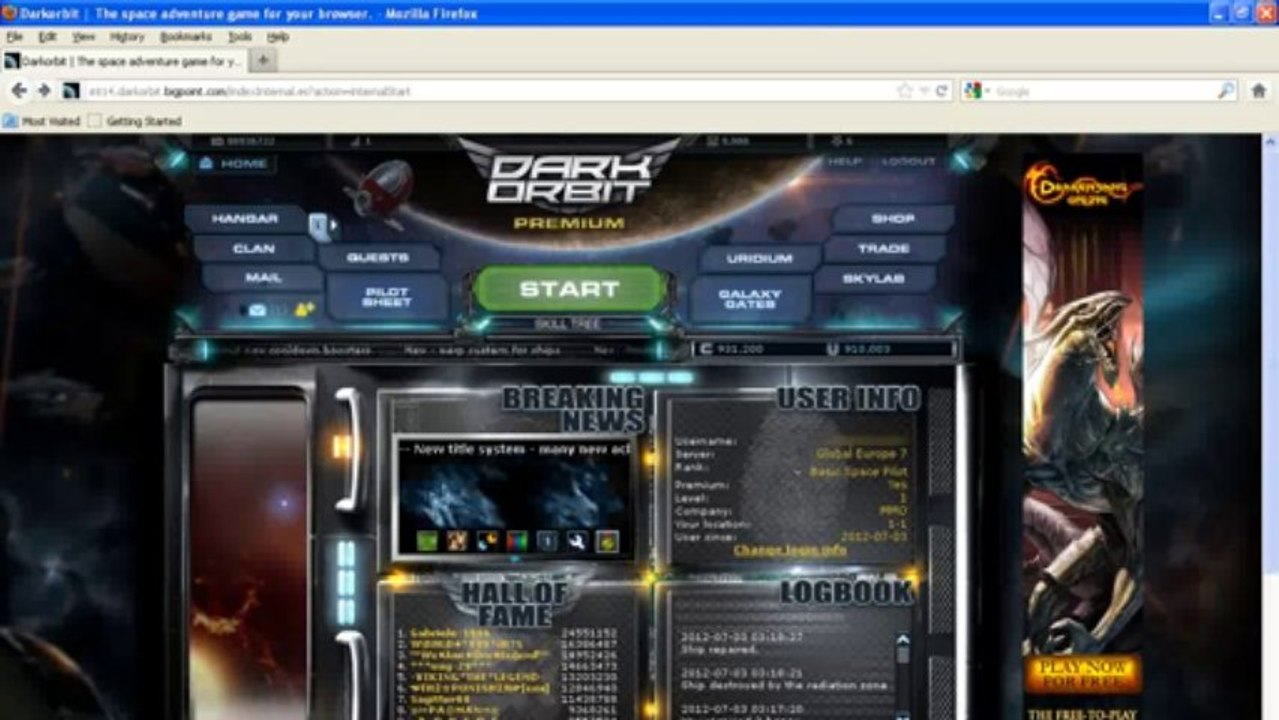Open the SKILL TREE below Start

click(x=568, y=324)
